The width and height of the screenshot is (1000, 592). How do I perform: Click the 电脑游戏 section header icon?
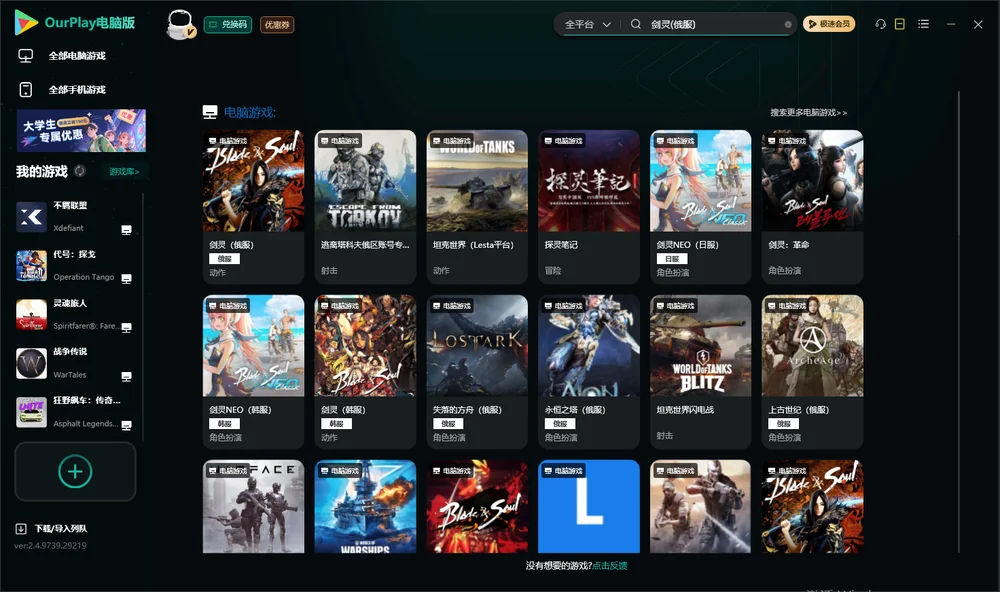click(210, 112)
